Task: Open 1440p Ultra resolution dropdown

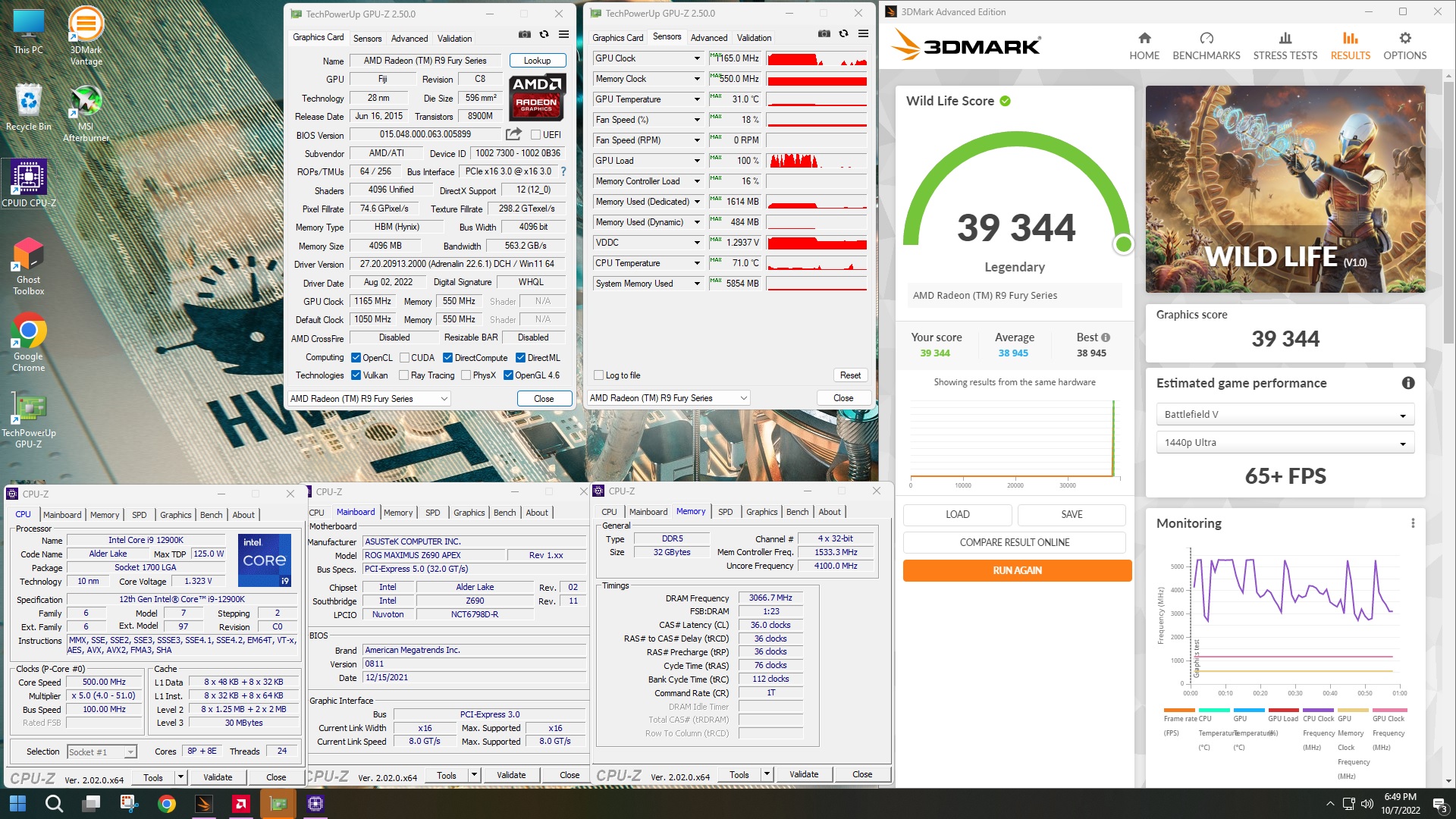Action: [1285, 443]
